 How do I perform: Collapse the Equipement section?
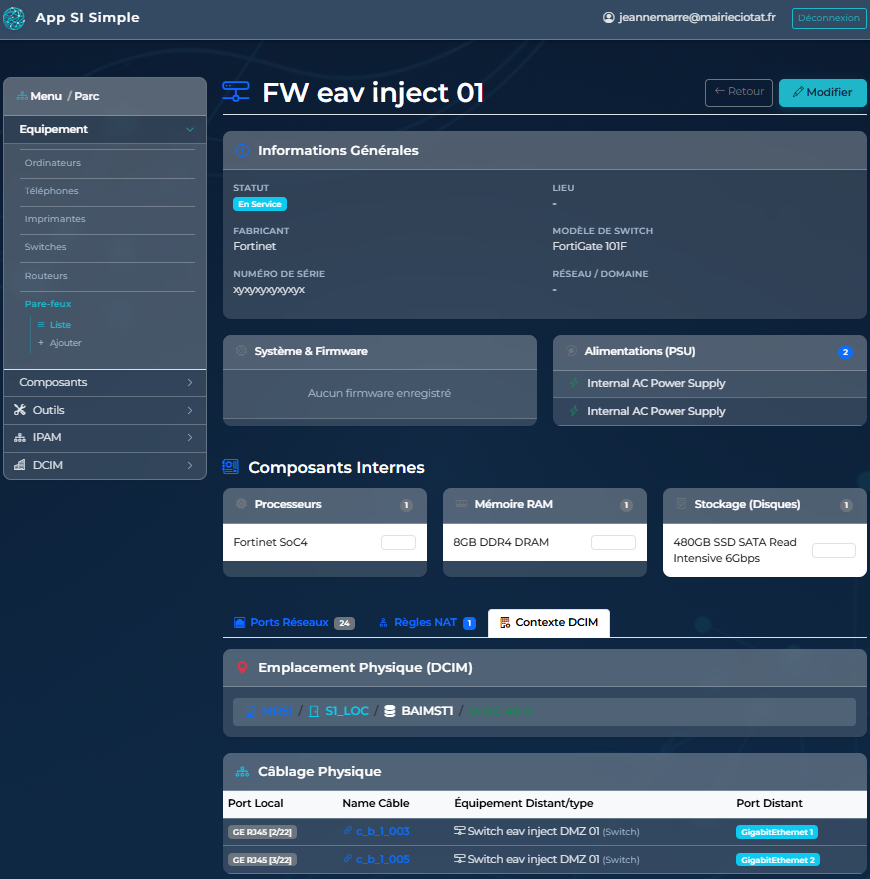click(105, 129)
